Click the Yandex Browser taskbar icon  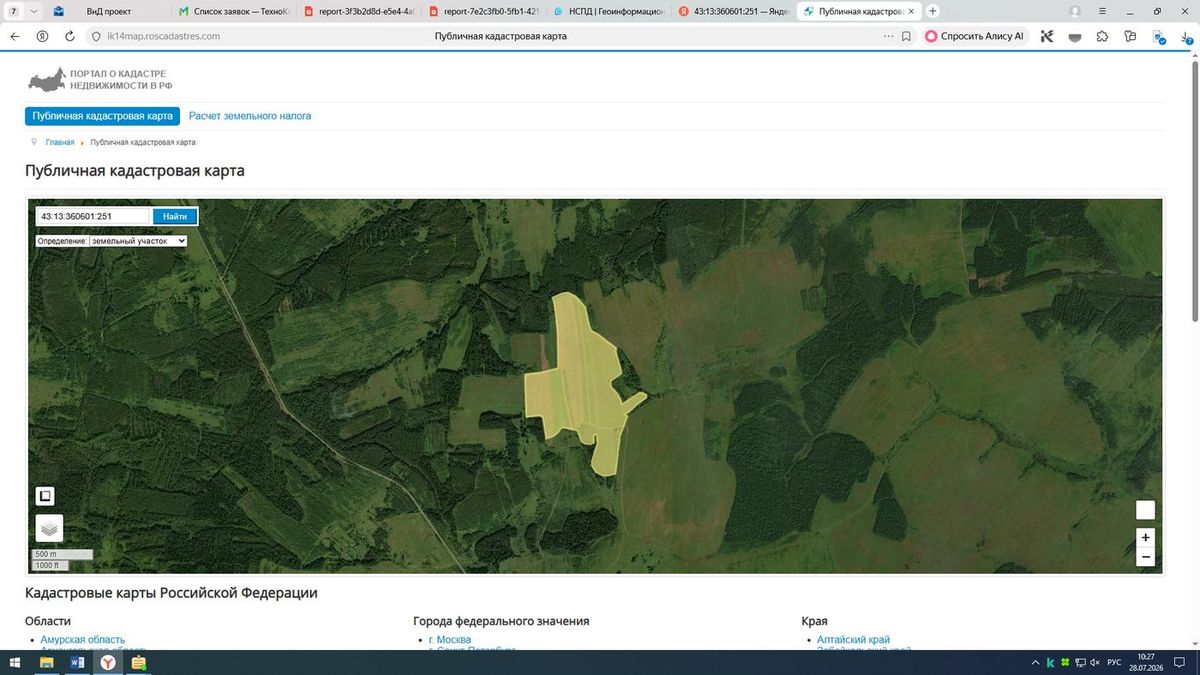(107, 662)
